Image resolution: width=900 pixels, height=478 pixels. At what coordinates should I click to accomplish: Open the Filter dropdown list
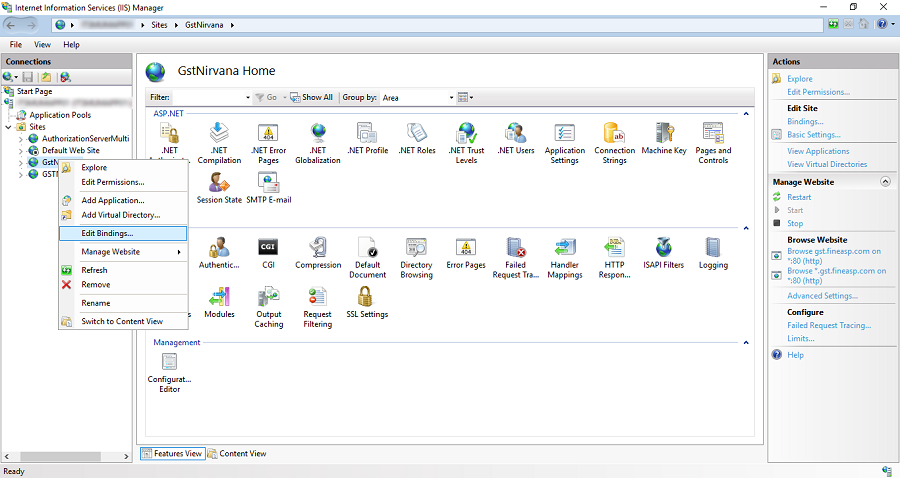click(x=248, y=98)
